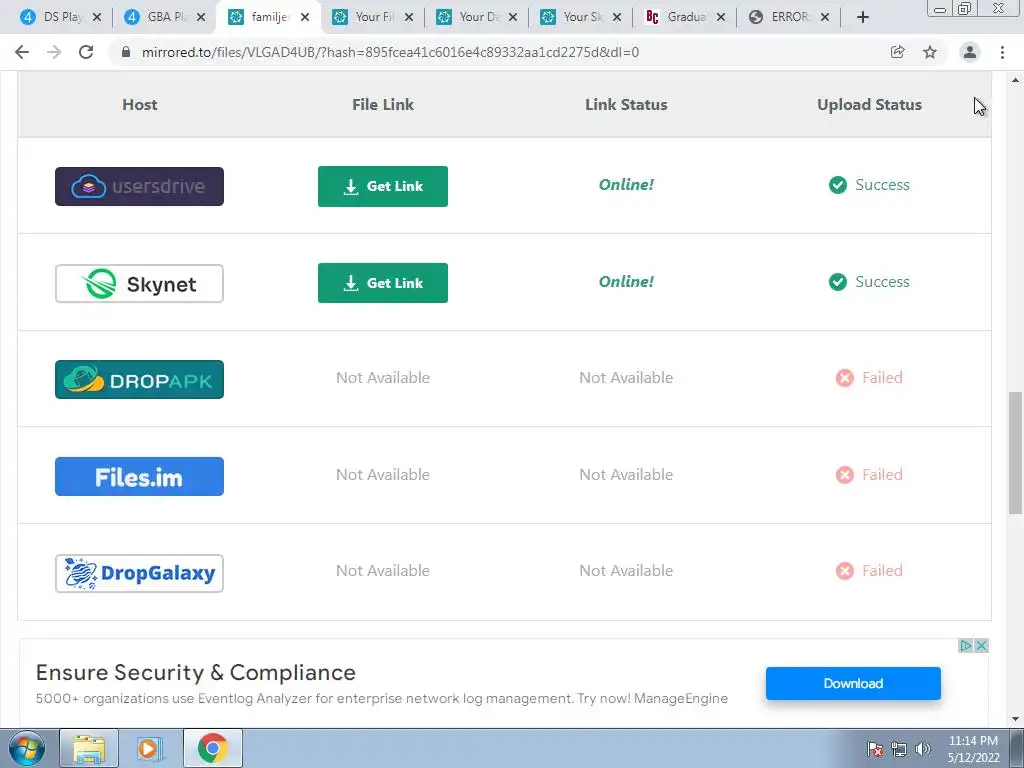The width and height of the screenshot is (1024, 768).
Task: Click the DropAPK host logo
Action: point(139,379)
